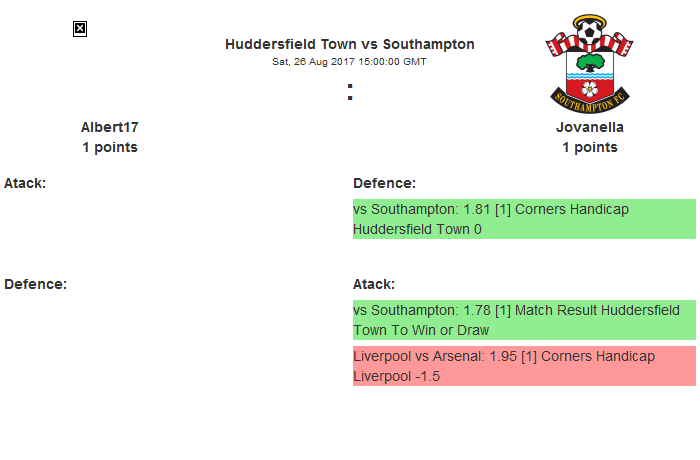Viewport: 700px width, 460px height.
Task: Open Jovanella player profile name
Action: pos(589,127)
